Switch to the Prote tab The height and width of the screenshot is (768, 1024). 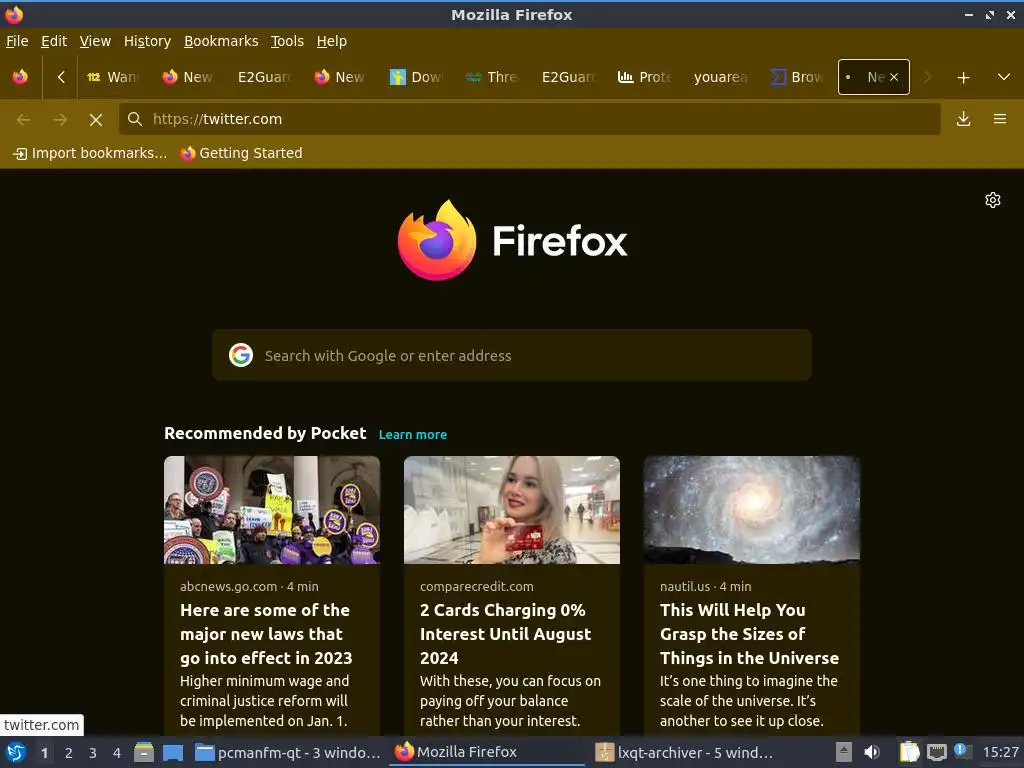pos(646,77)
